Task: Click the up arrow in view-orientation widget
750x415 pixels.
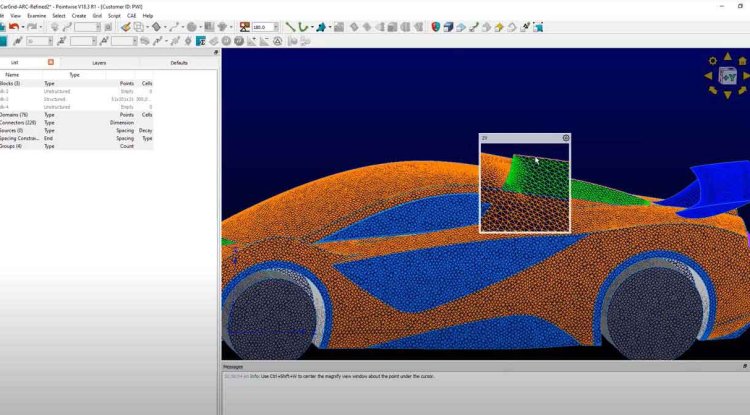Action: click(x=728, y=56)
